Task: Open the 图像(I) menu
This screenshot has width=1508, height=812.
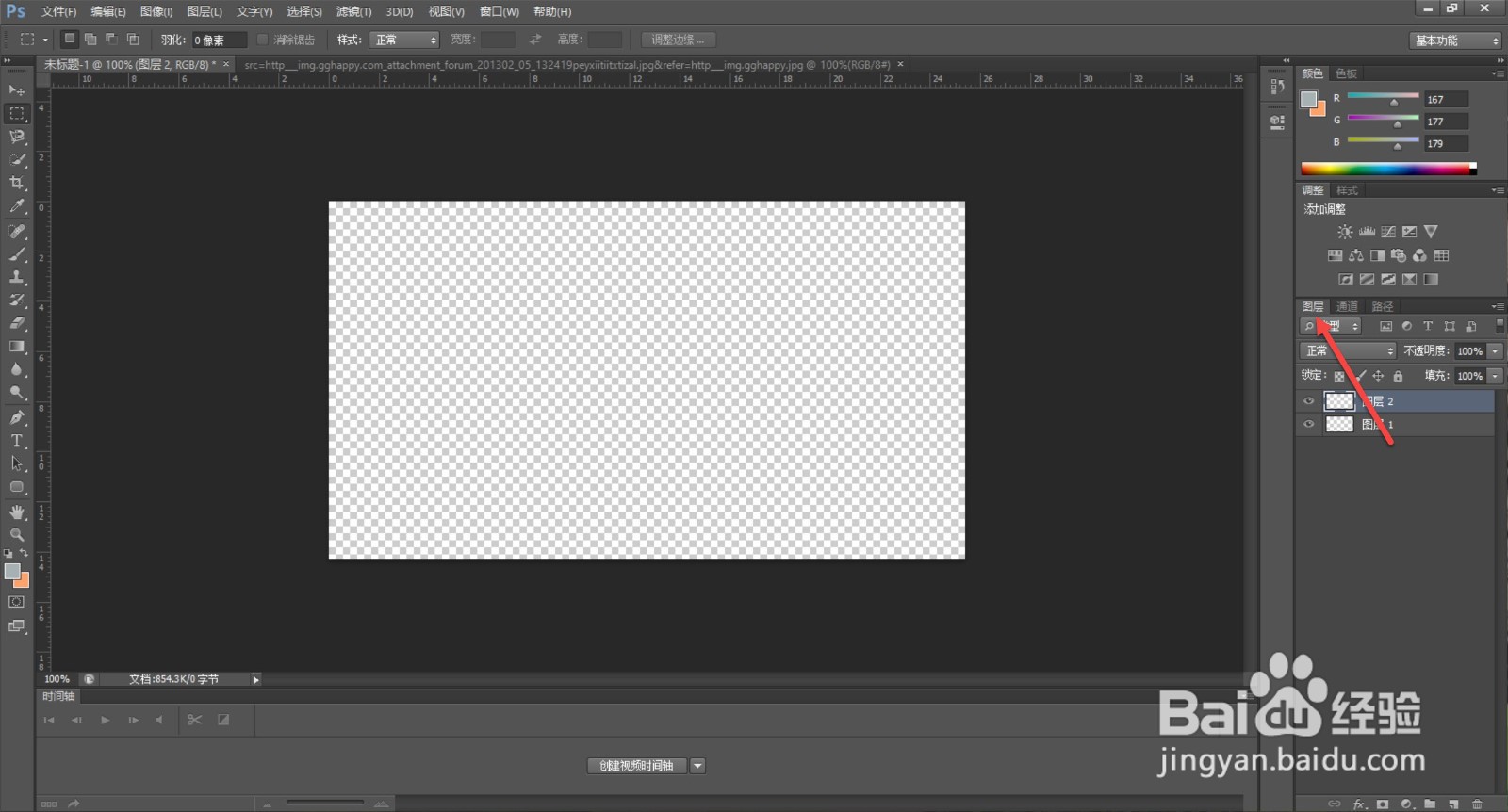Action: (x=156, y=11)
